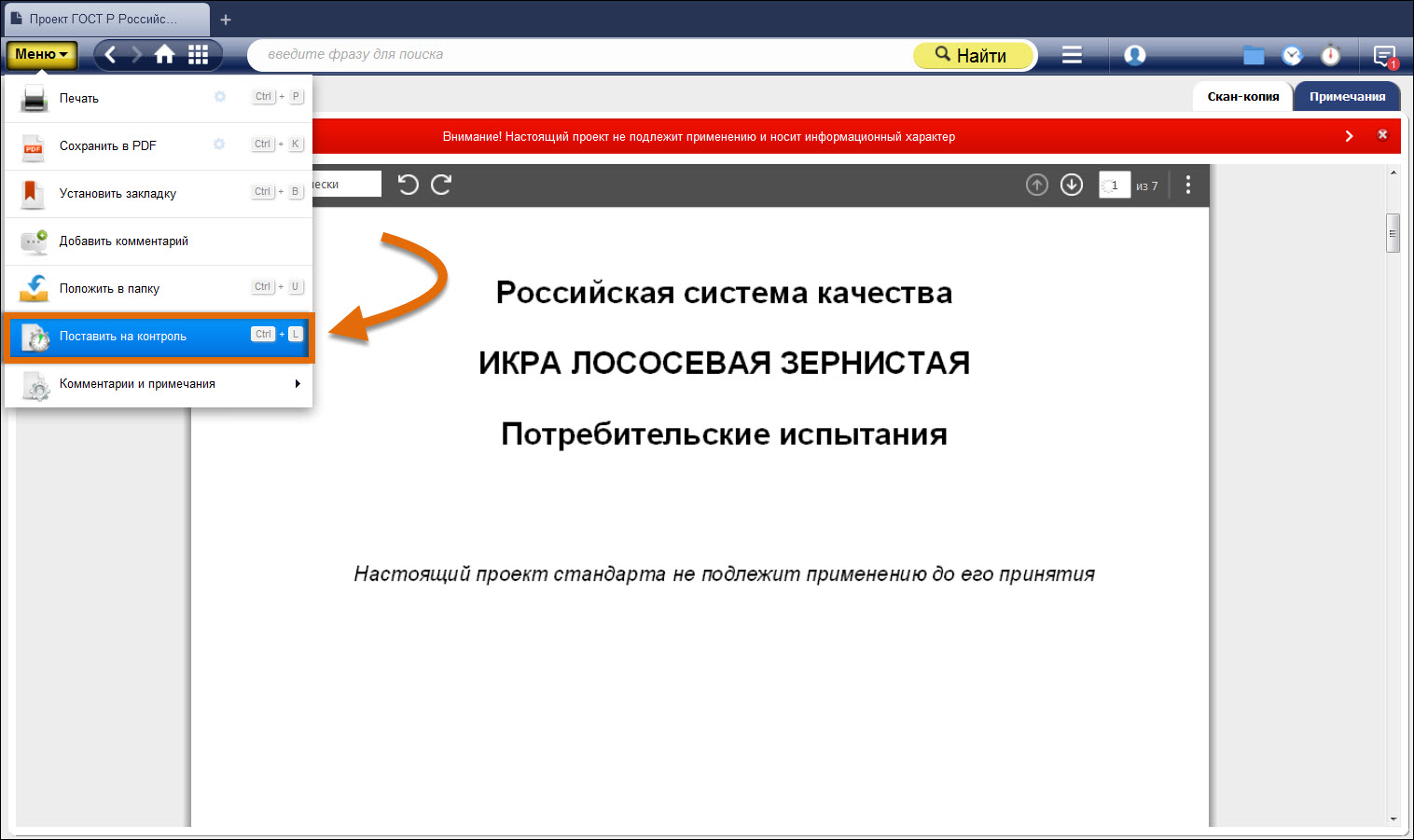Go forward with the right arrow
1414x840 pixels.
click(x=137, y=54)
